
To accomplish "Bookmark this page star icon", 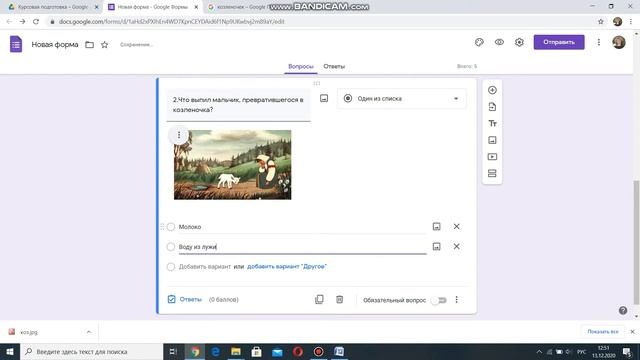I will tap(600, 21).
